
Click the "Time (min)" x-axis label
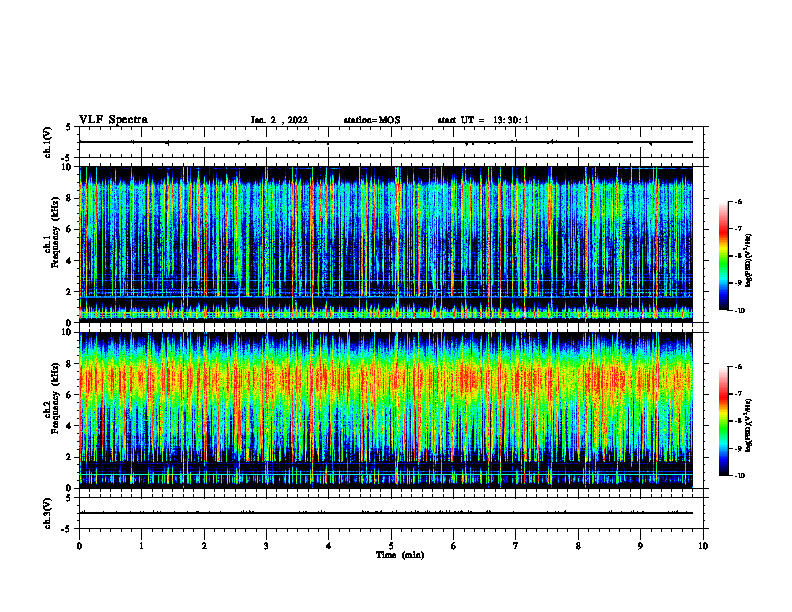400,555
